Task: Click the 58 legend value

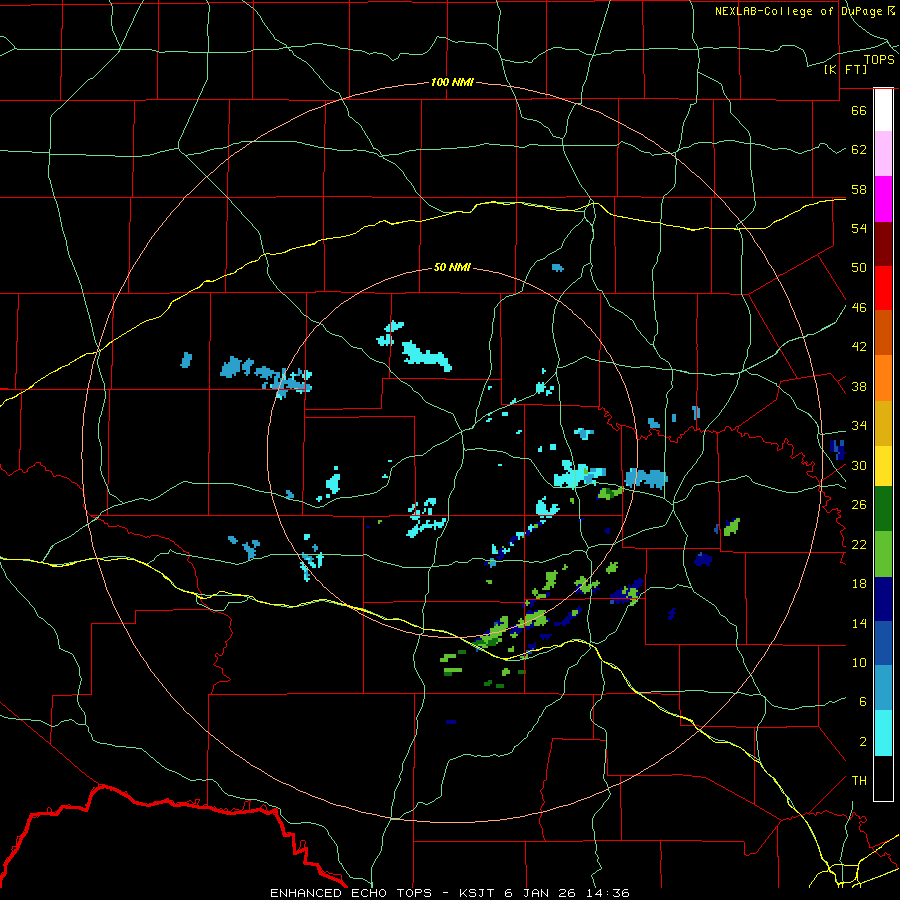Action: pyautogui.click(x=859, y=189)
